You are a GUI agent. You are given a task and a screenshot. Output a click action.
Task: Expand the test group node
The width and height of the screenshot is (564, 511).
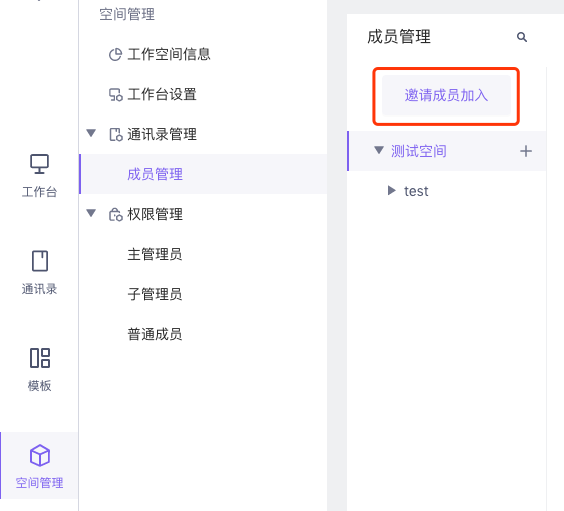[392, 190]
